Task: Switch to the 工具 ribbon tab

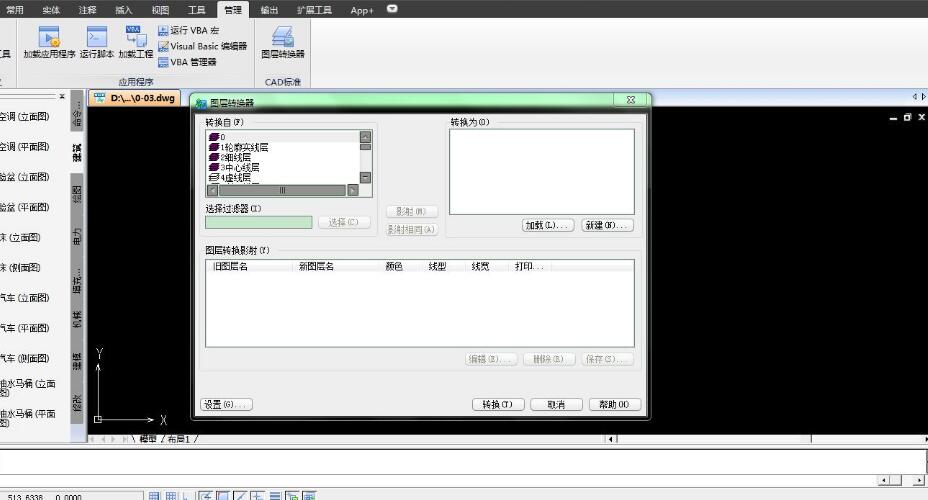Action: click(x=196, y=10)
